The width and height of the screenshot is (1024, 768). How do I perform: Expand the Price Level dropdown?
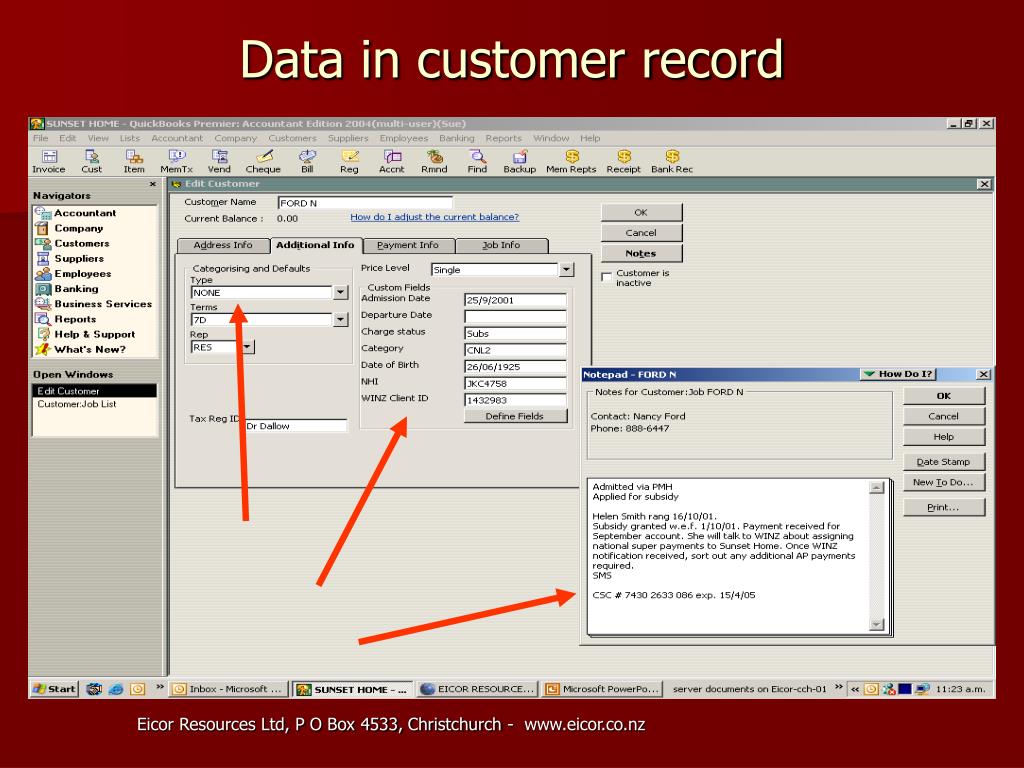[x=566, y=269]
